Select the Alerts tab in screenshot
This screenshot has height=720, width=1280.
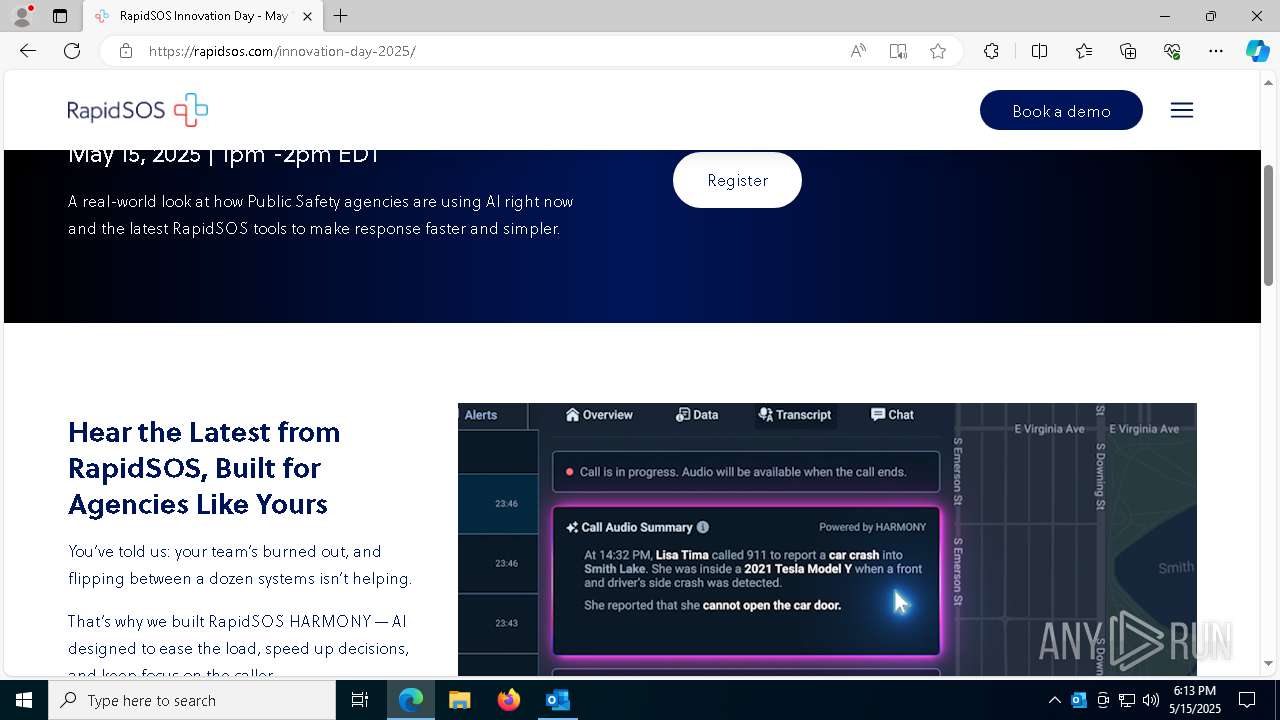click(x=480, y=415)
